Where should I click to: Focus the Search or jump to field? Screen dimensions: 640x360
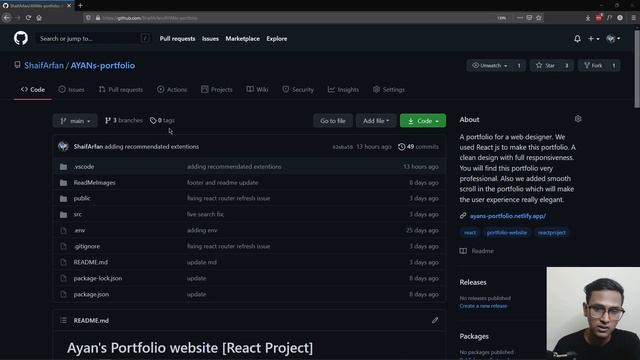click(93, 39)
